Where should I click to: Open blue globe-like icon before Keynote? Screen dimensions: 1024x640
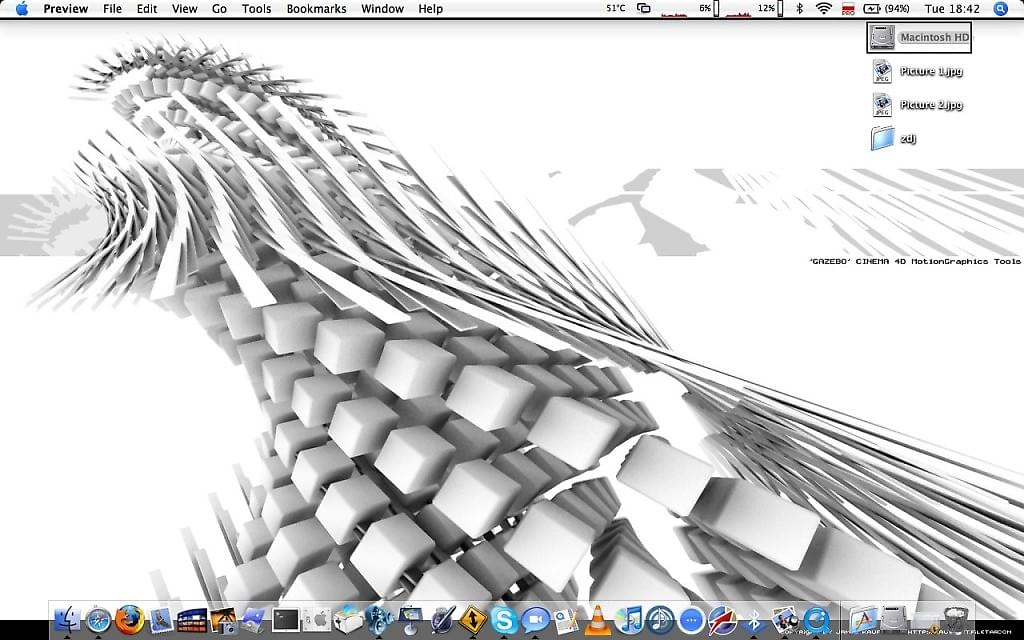coord(378,620)
